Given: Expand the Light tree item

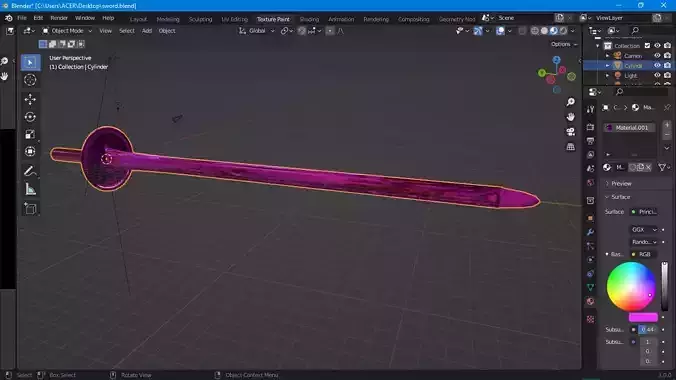Looking at the screenshot, I should (607, 75).
